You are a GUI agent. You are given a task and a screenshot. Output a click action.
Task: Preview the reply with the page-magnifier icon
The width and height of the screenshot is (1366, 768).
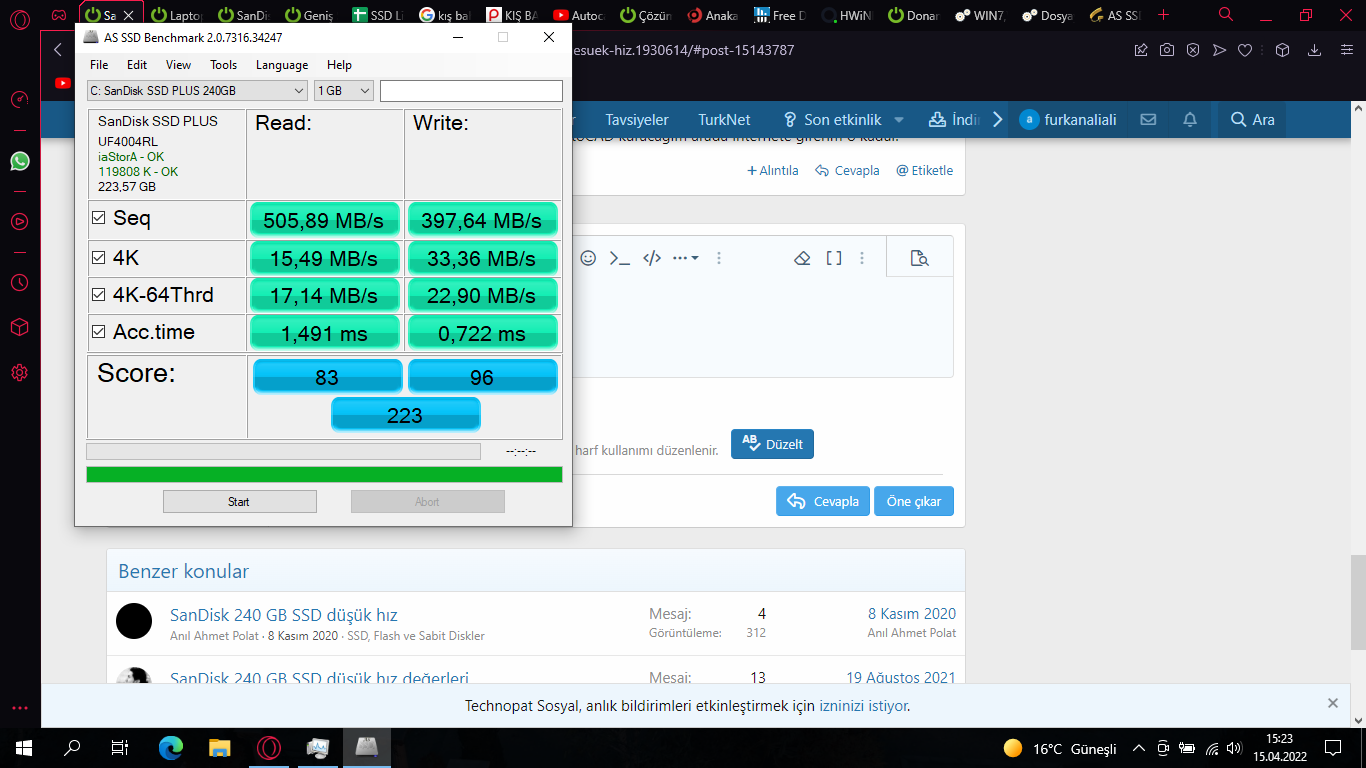pos(920,258)
